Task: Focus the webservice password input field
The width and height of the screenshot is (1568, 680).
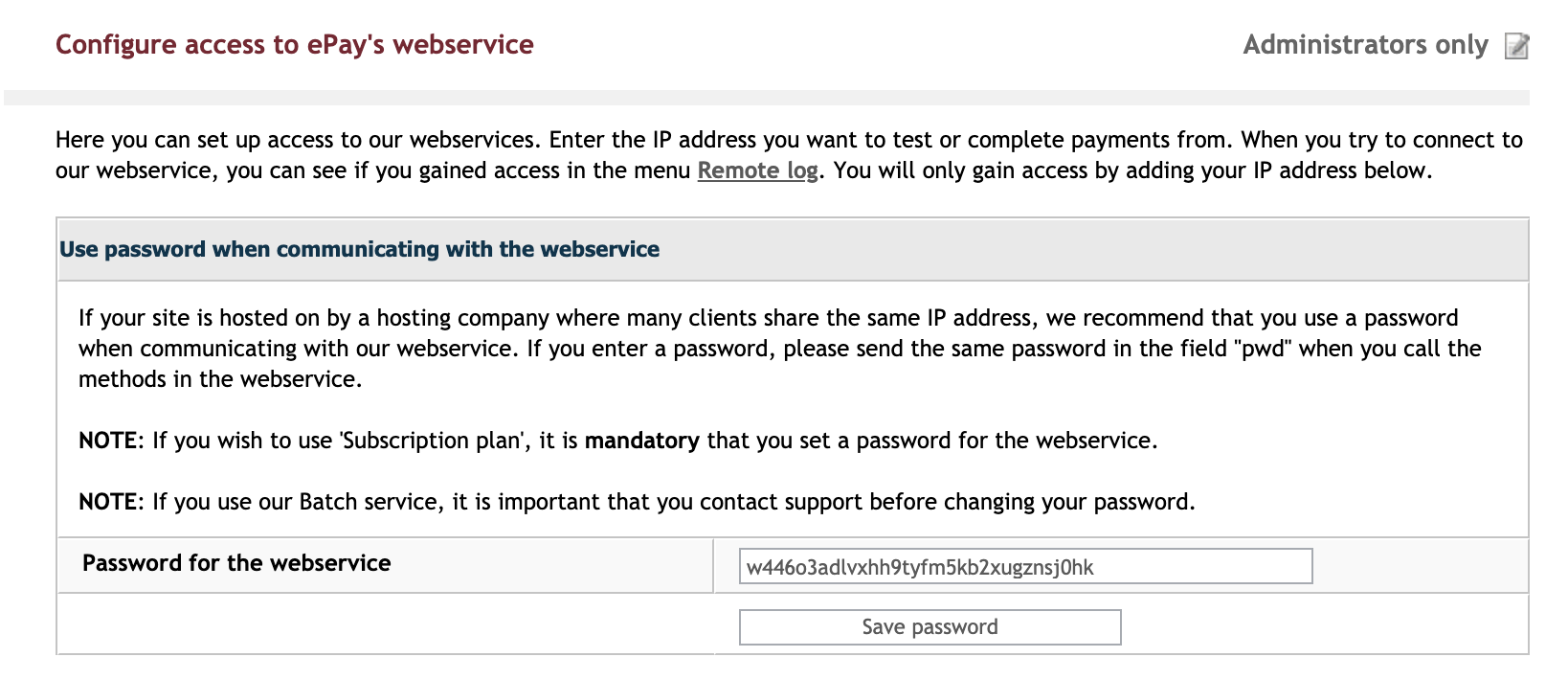Action: 1025,566
